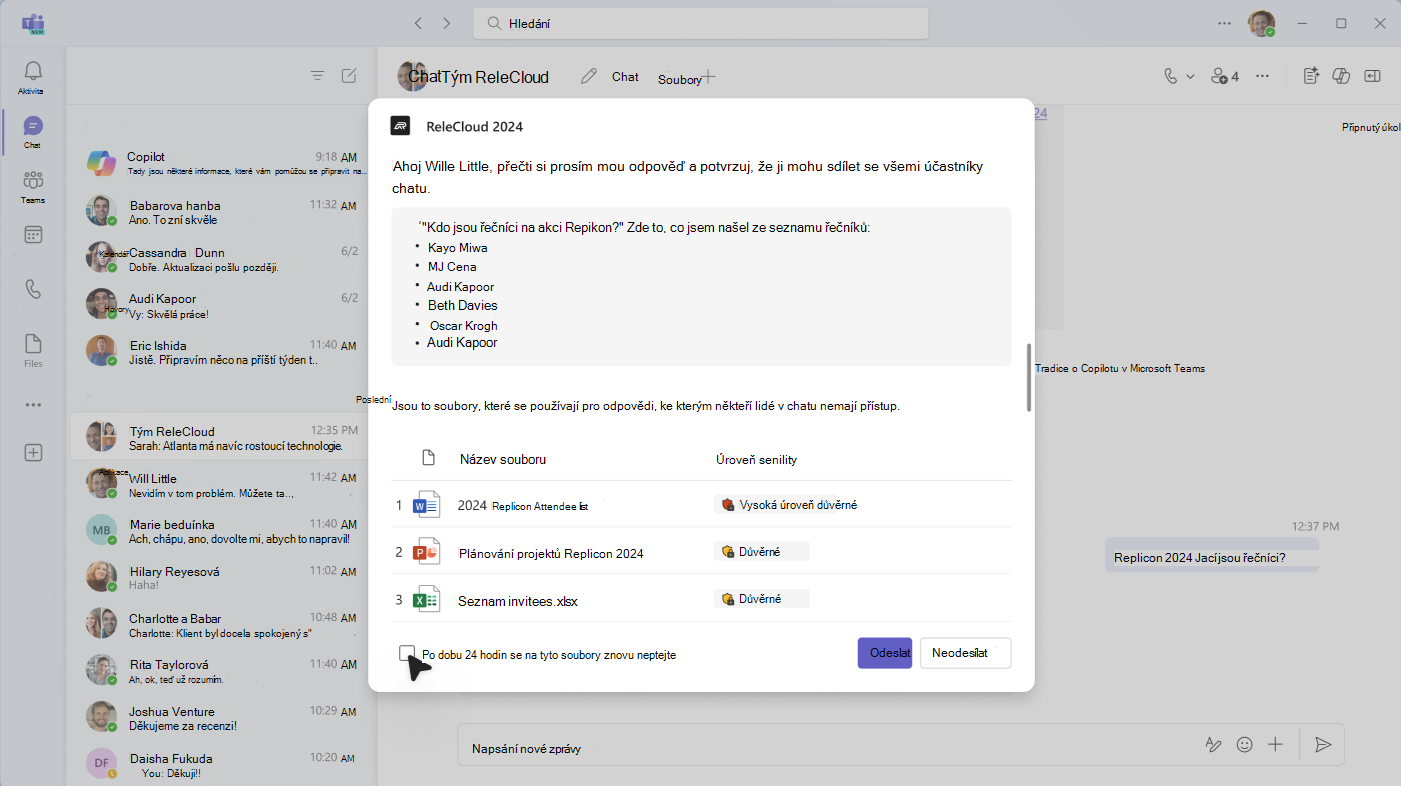Open the Hilary Reyesová chat
Viewport: 1401px width, 786px height.
(222, 578)
